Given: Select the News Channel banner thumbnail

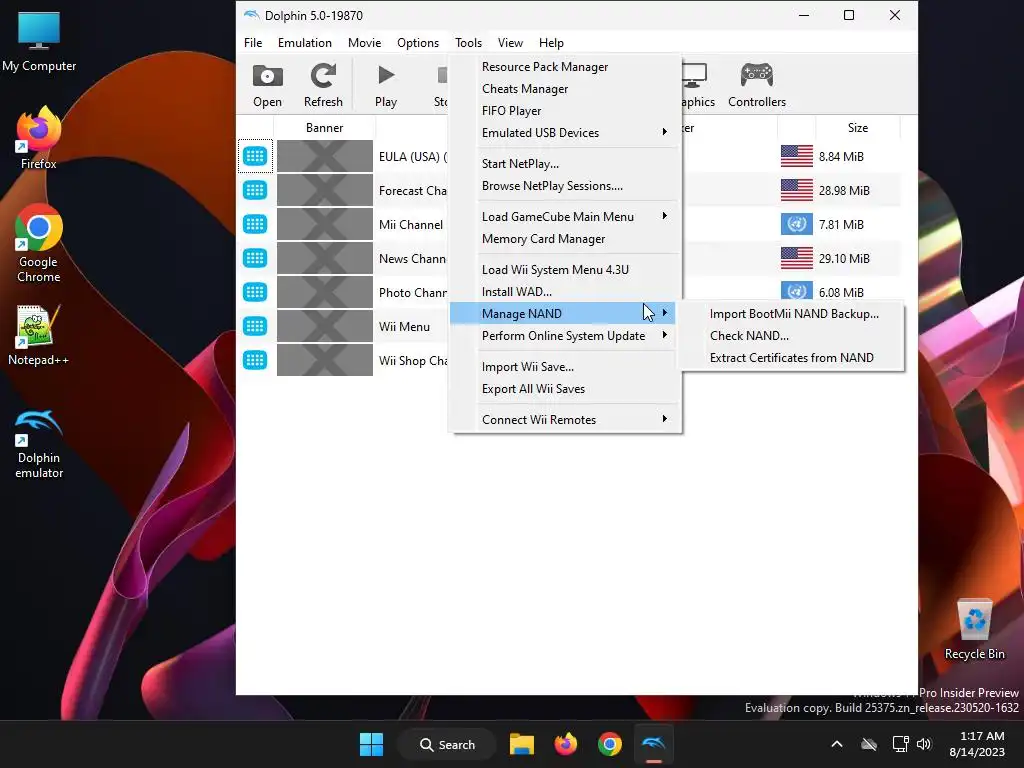Looking at the screenshot, I should 325,258.
